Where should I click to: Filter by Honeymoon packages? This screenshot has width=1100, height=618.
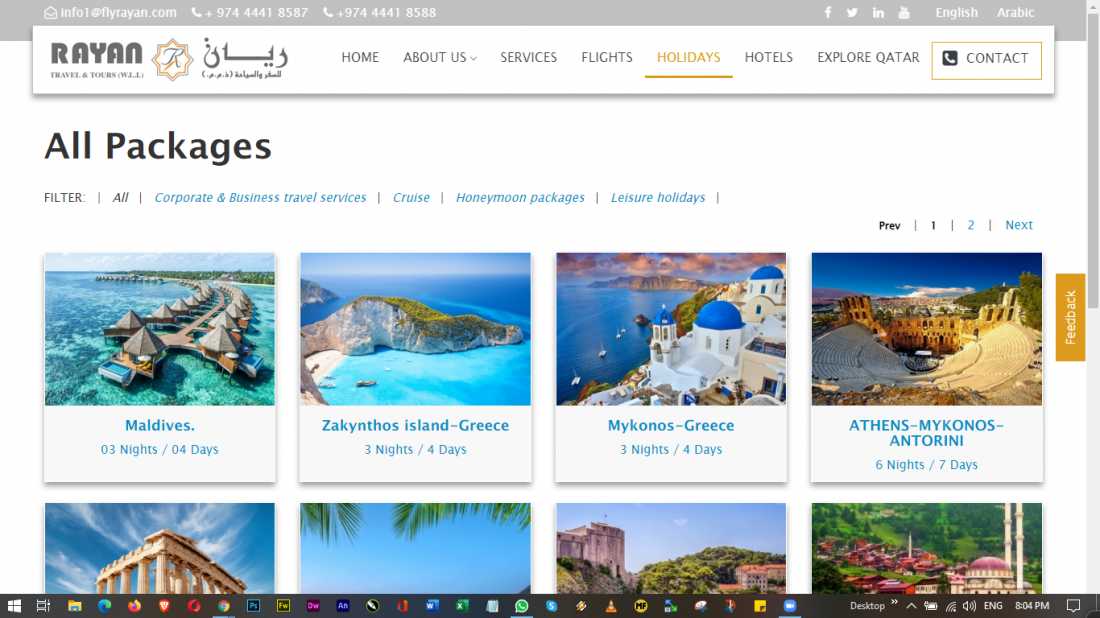pyautogui.click(x=520, y=198)
